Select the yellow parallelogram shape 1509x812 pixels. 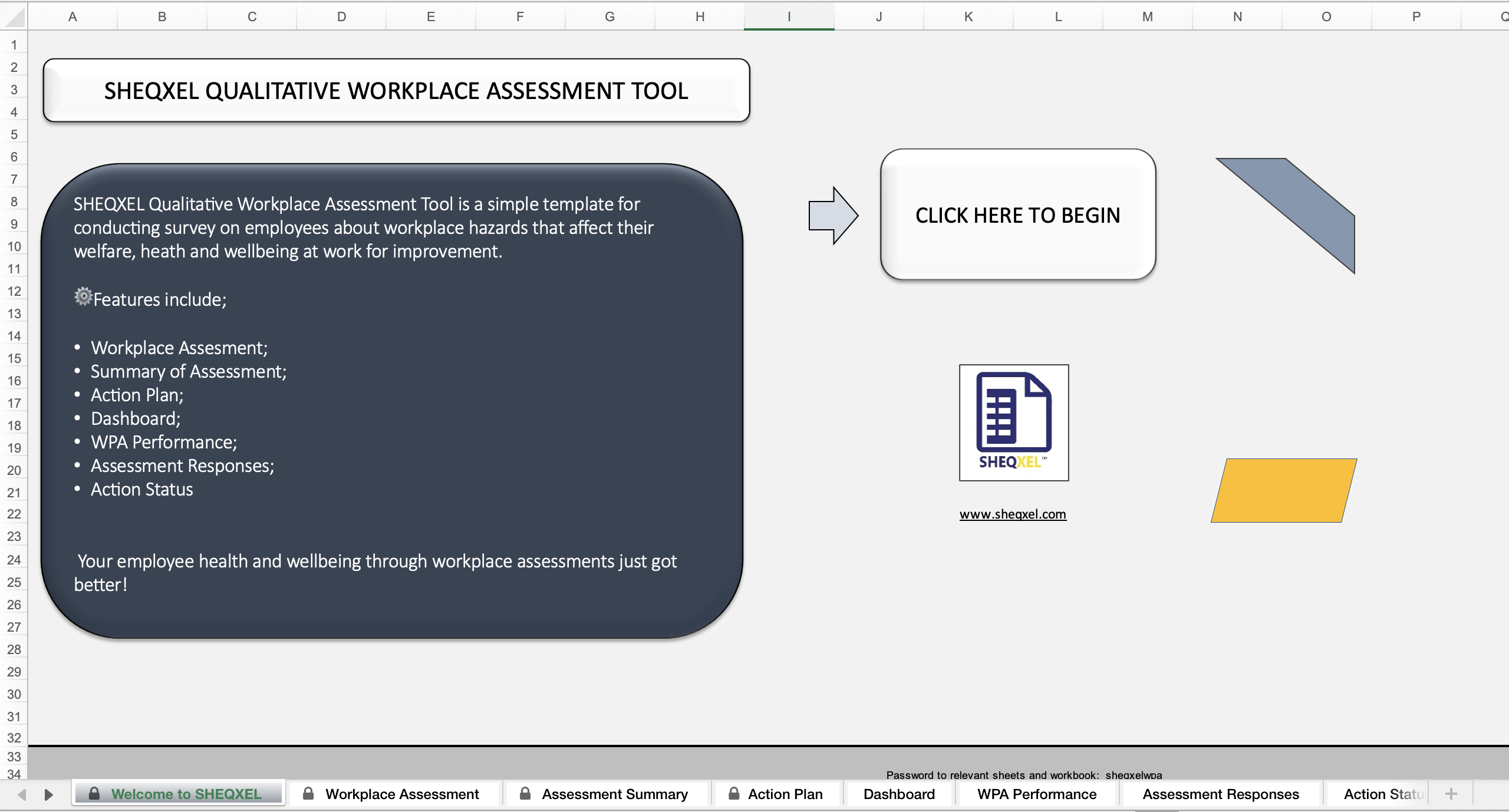(x=1284, y=490)
